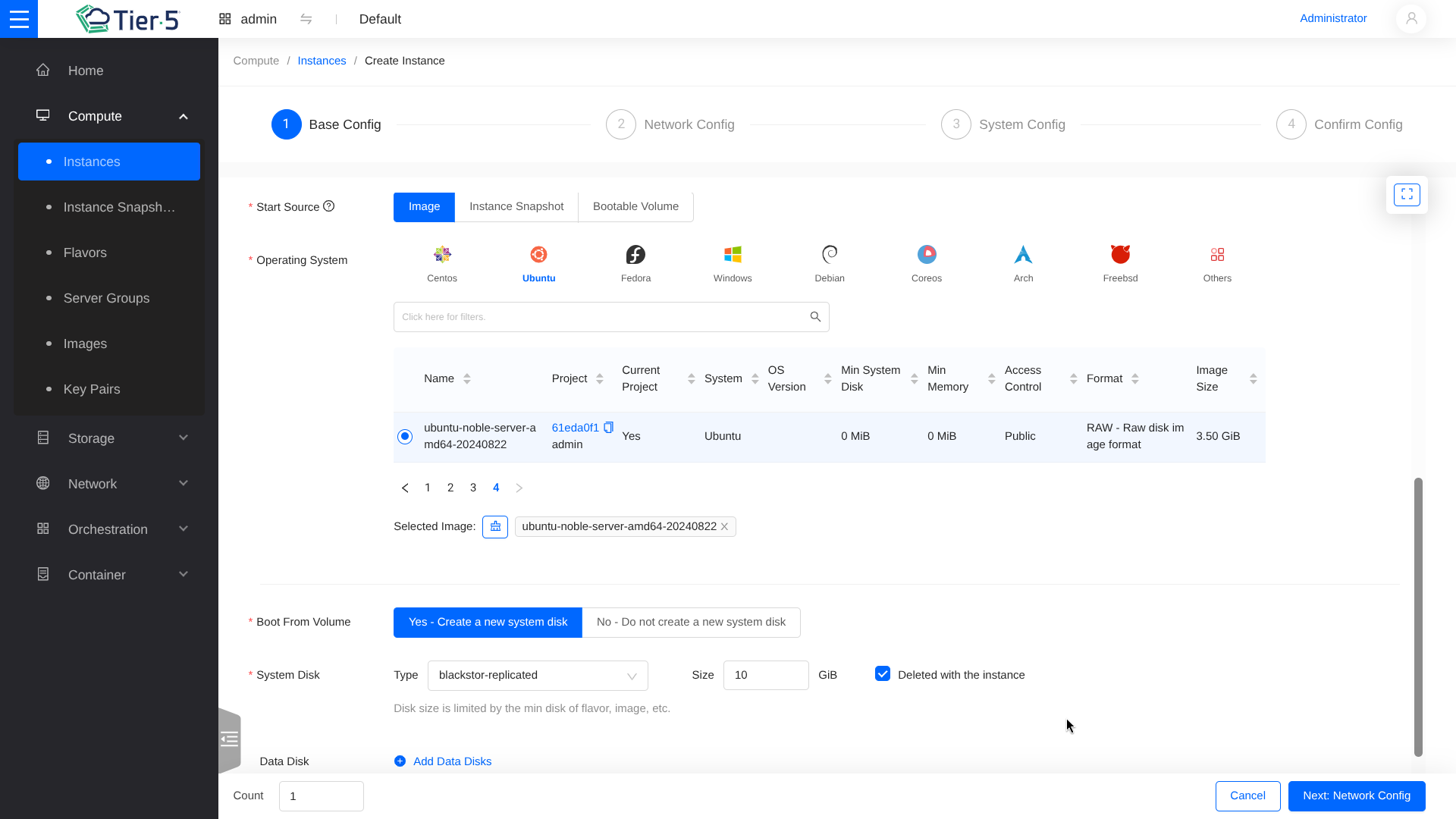This screenshot has height=819, width=1456.
Task: Click the Start Source help icon
Action: point(328,206)
